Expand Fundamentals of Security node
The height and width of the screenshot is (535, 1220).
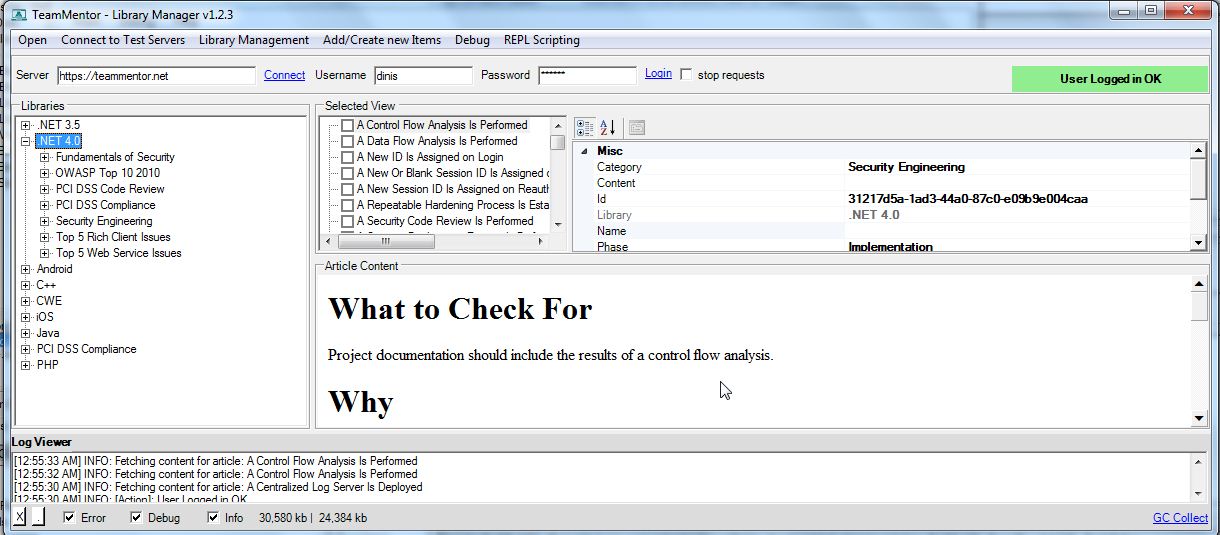coord(45,157)
